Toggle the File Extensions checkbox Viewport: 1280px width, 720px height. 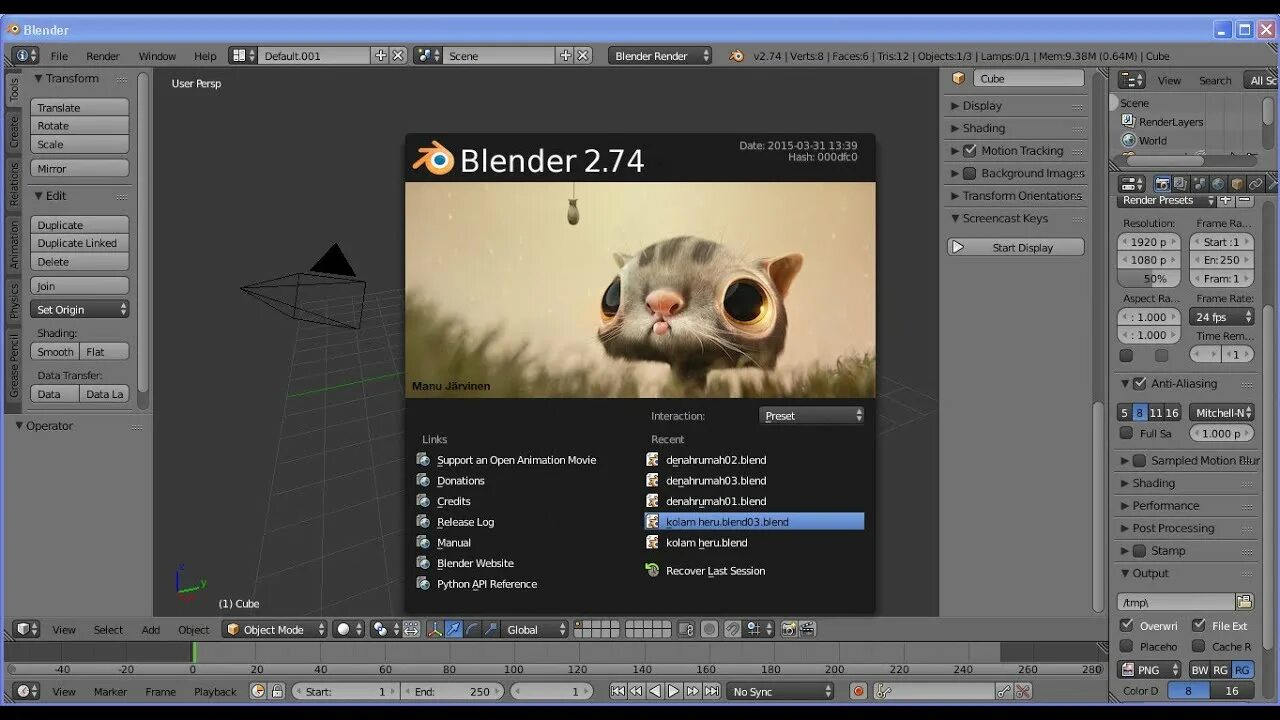pyautogui.click(x=1198, y=625)
